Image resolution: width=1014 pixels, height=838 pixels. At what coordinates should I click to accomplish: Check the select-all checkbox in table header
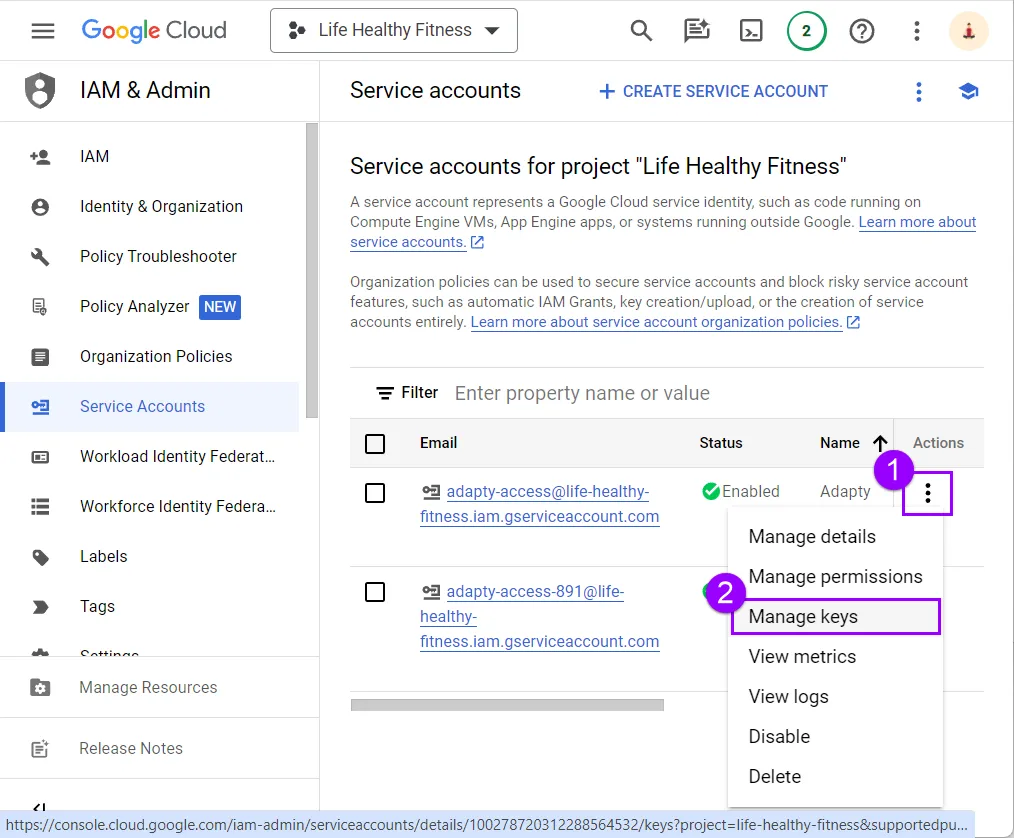375,443
